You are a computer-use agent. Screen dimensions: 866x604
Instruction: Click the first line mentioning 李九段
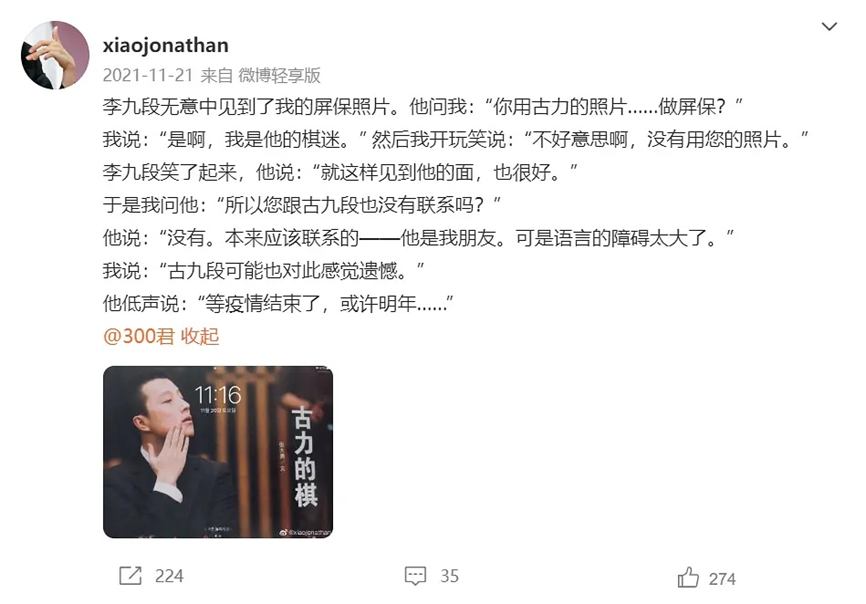pyautogui.click(x=423, y=106)
